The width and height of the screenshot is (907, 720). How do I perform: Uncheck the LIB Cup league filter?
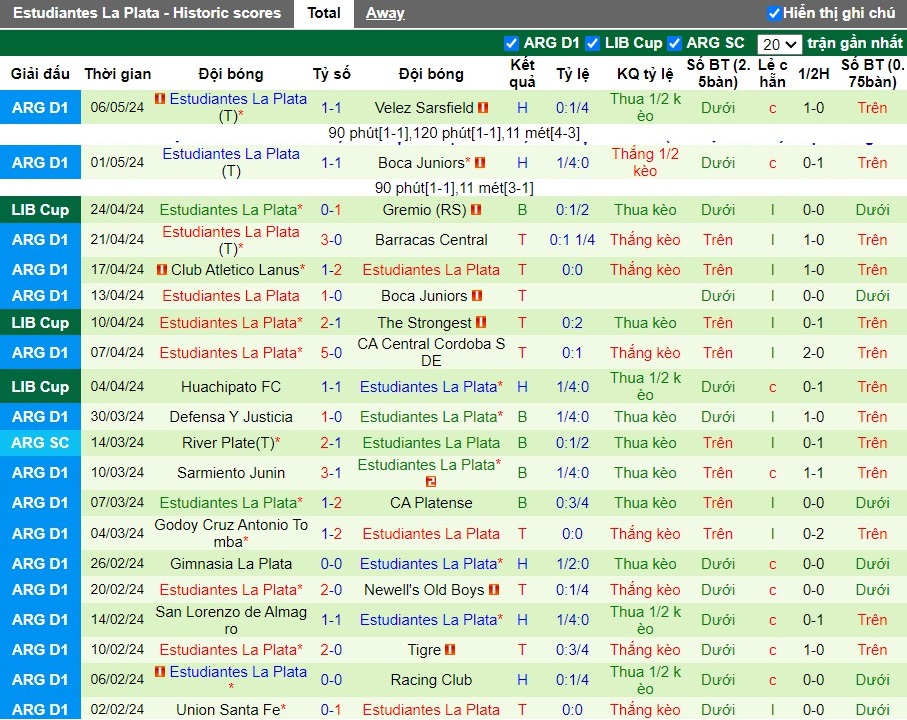click(x=592, y=43)
